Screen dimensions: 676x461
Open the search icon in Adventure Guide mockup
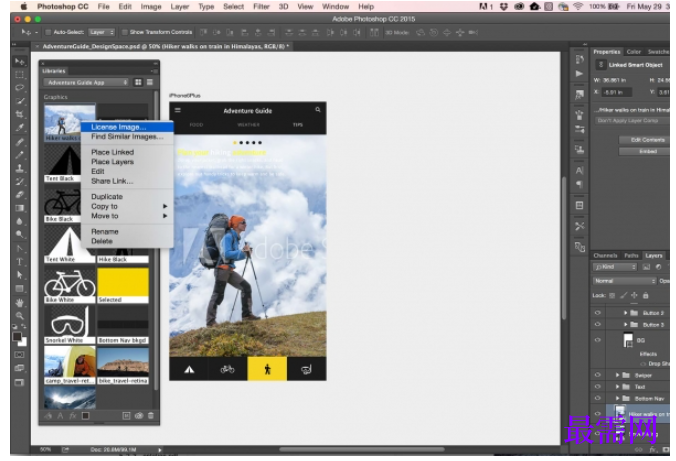tap(318, 110)
